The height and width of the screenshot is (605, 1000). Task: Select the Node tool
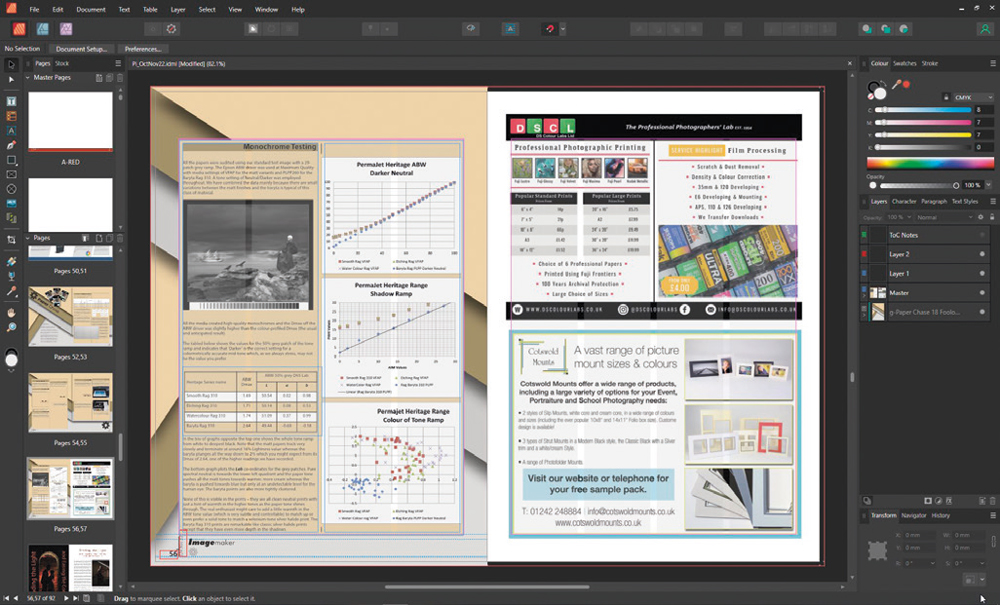tap(11, 80)
